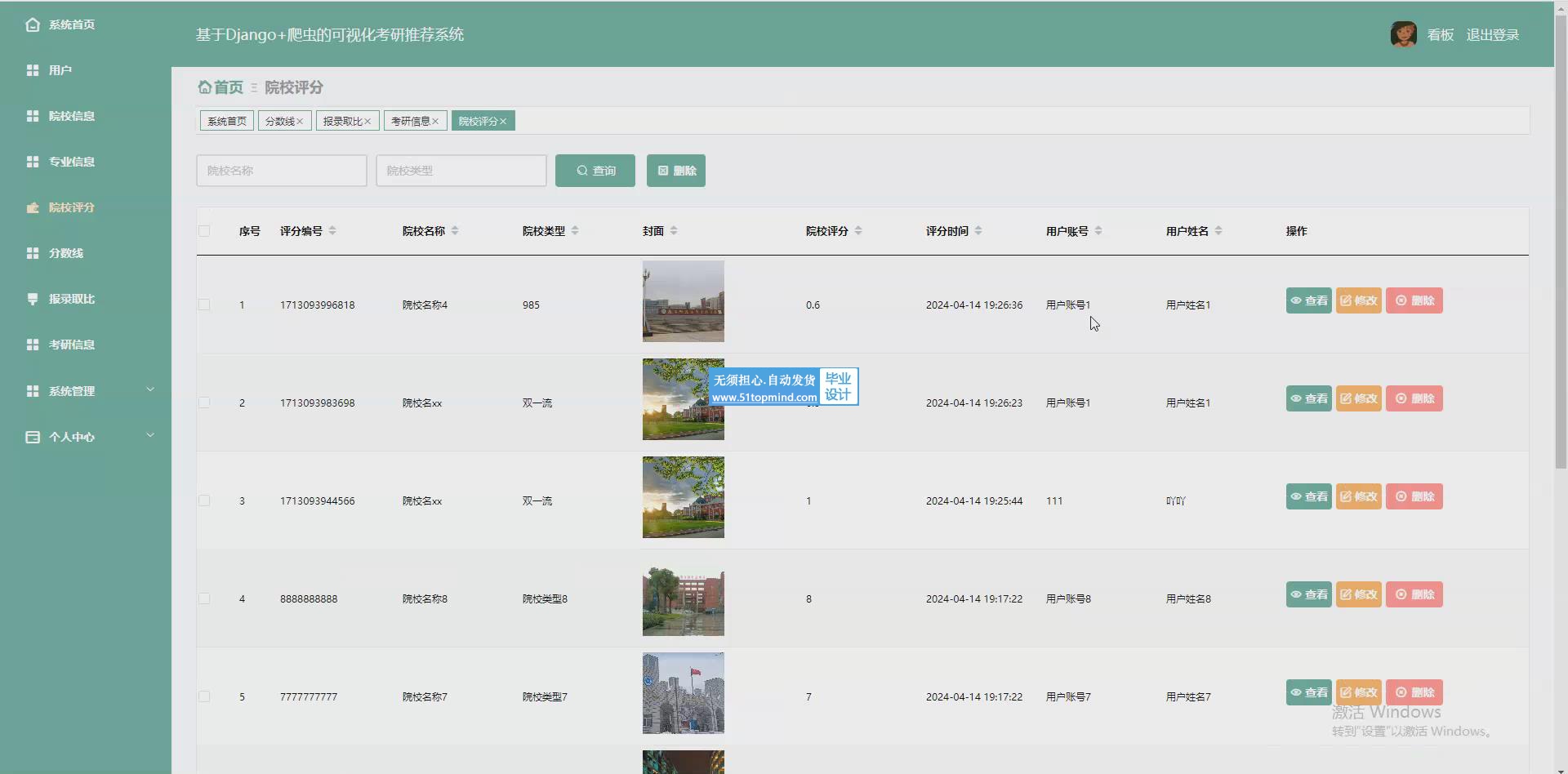Close the 分数线 tab
Image resolution: width=1568 pixels, height=774 pixels.
coord(300,122)
